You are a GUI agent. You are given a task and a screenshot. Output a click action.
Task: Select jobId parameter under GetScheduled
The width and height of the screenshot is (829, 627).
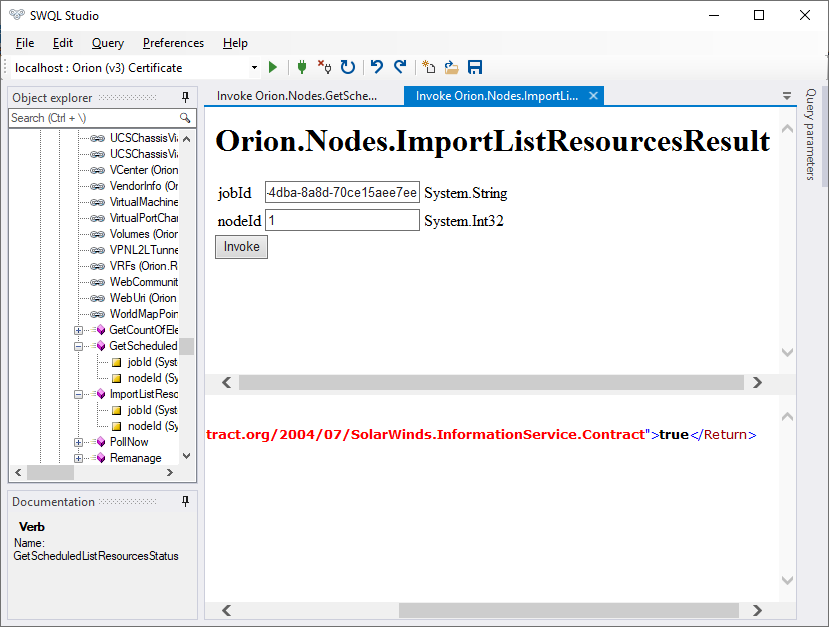(152, 362)
